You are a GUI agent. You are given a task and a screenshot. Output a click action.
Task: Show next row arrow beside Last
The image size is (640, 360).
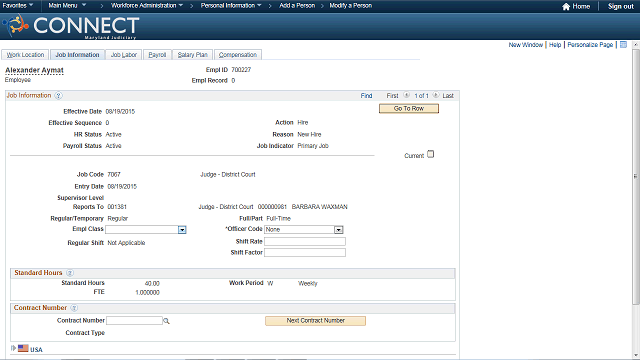tap(436, 95)
